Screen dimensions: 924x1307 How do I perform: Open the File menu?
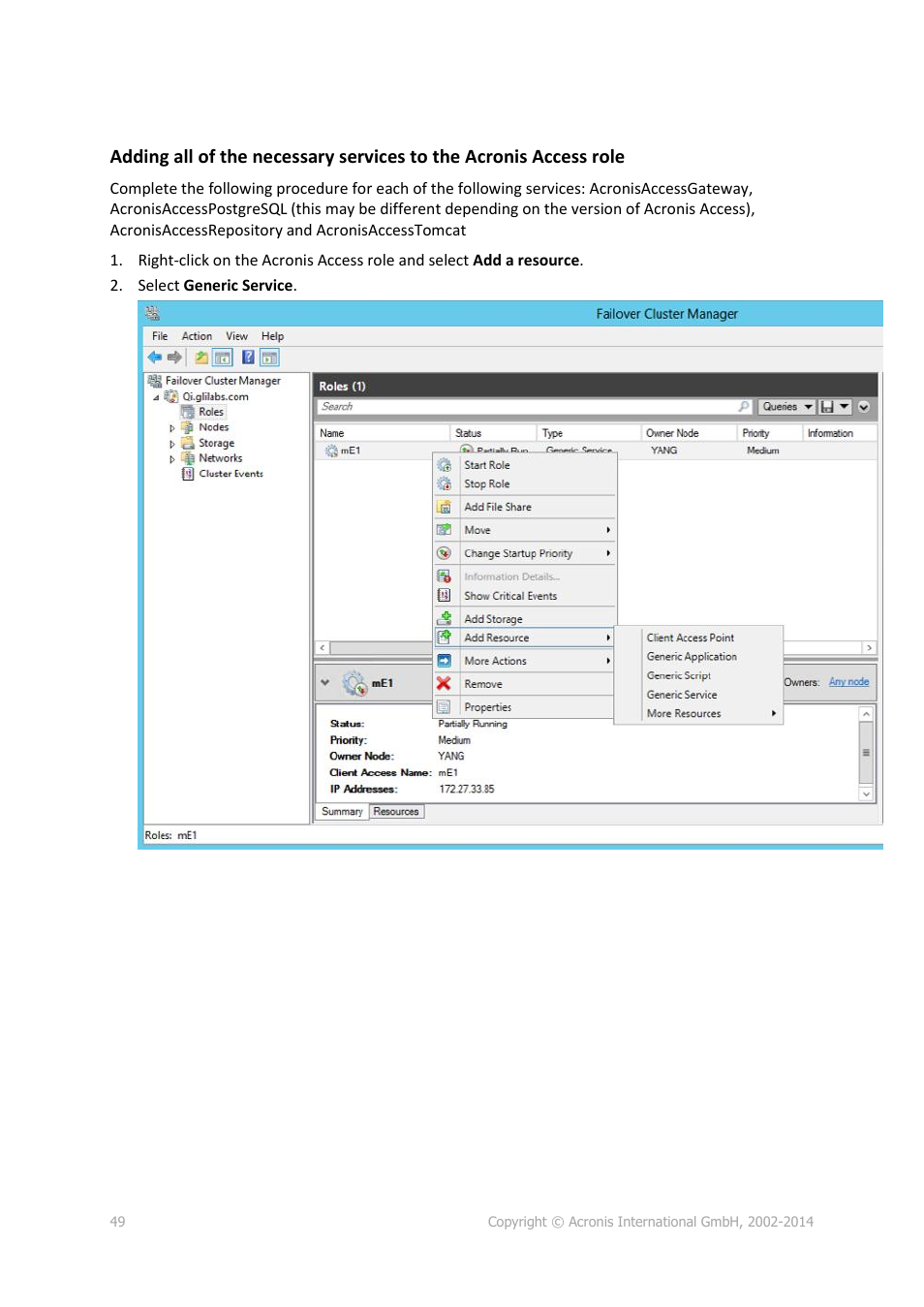pyautogui.click(x=160, y=336)
